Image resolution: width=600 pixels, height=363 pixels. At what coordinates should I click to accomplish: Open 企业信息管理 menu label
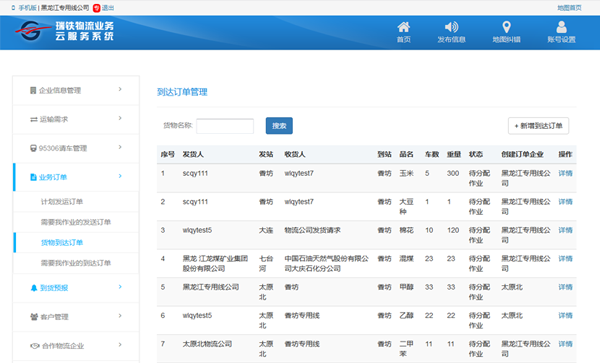click(x=60, y=91)
